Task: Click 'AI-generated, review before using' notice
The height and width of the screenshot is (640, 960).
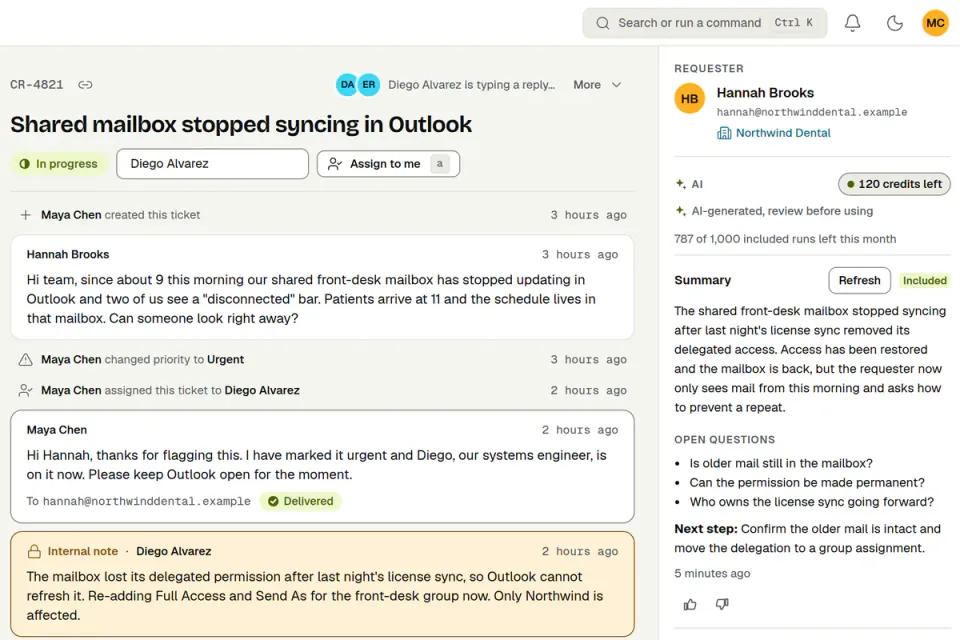Action: tap(782, 211)
